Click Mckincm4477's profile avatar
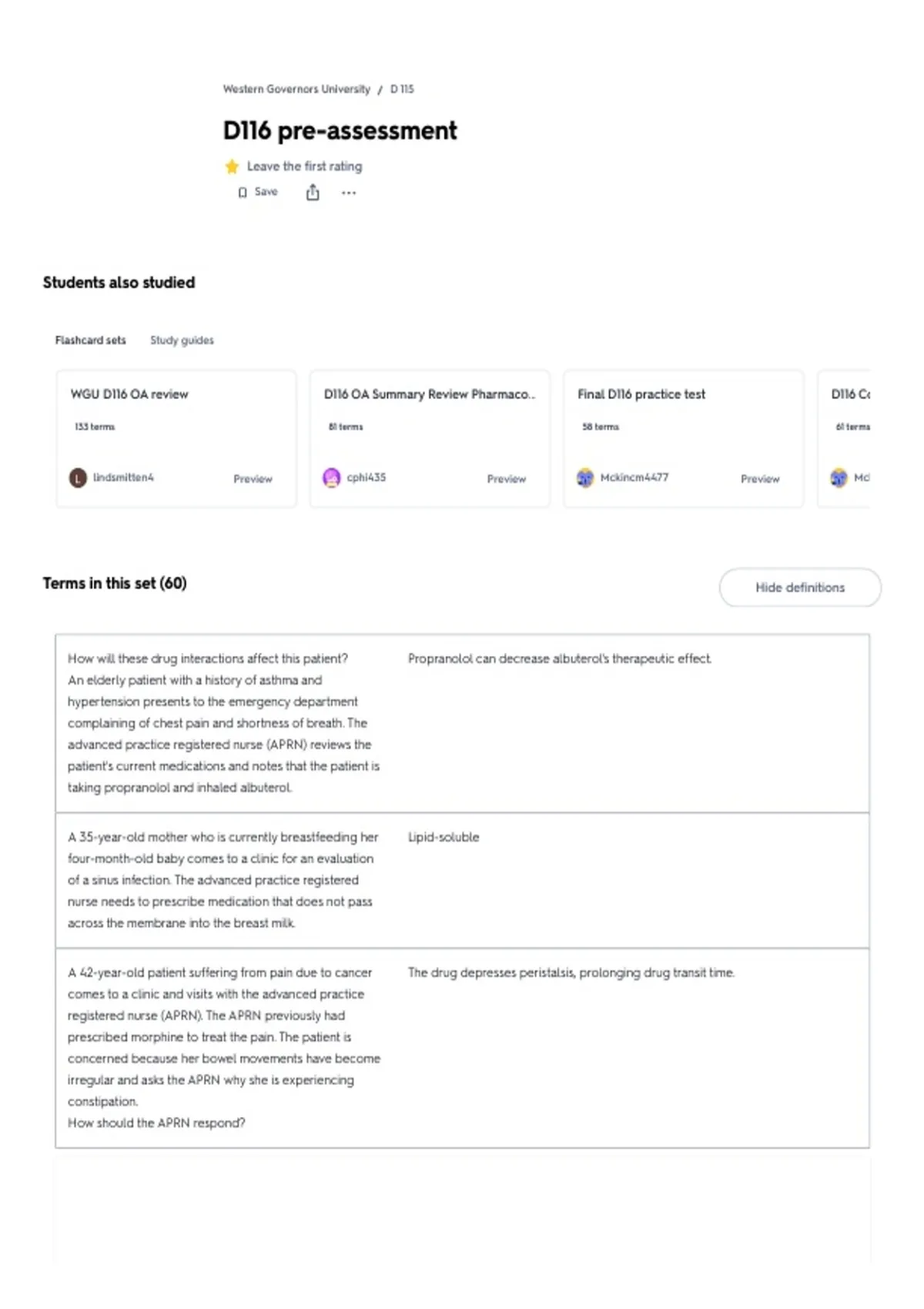 coord(585,478)
